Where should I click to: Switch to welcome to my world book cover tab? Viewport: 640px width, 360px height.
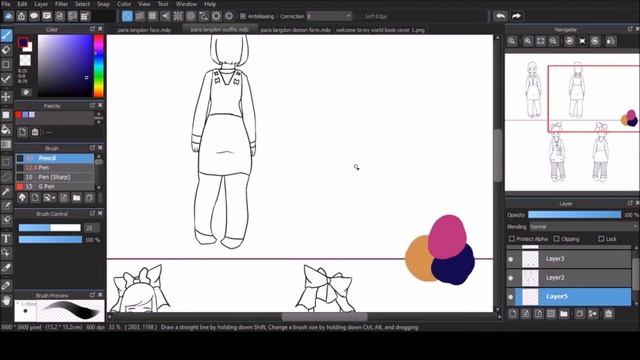380,30
